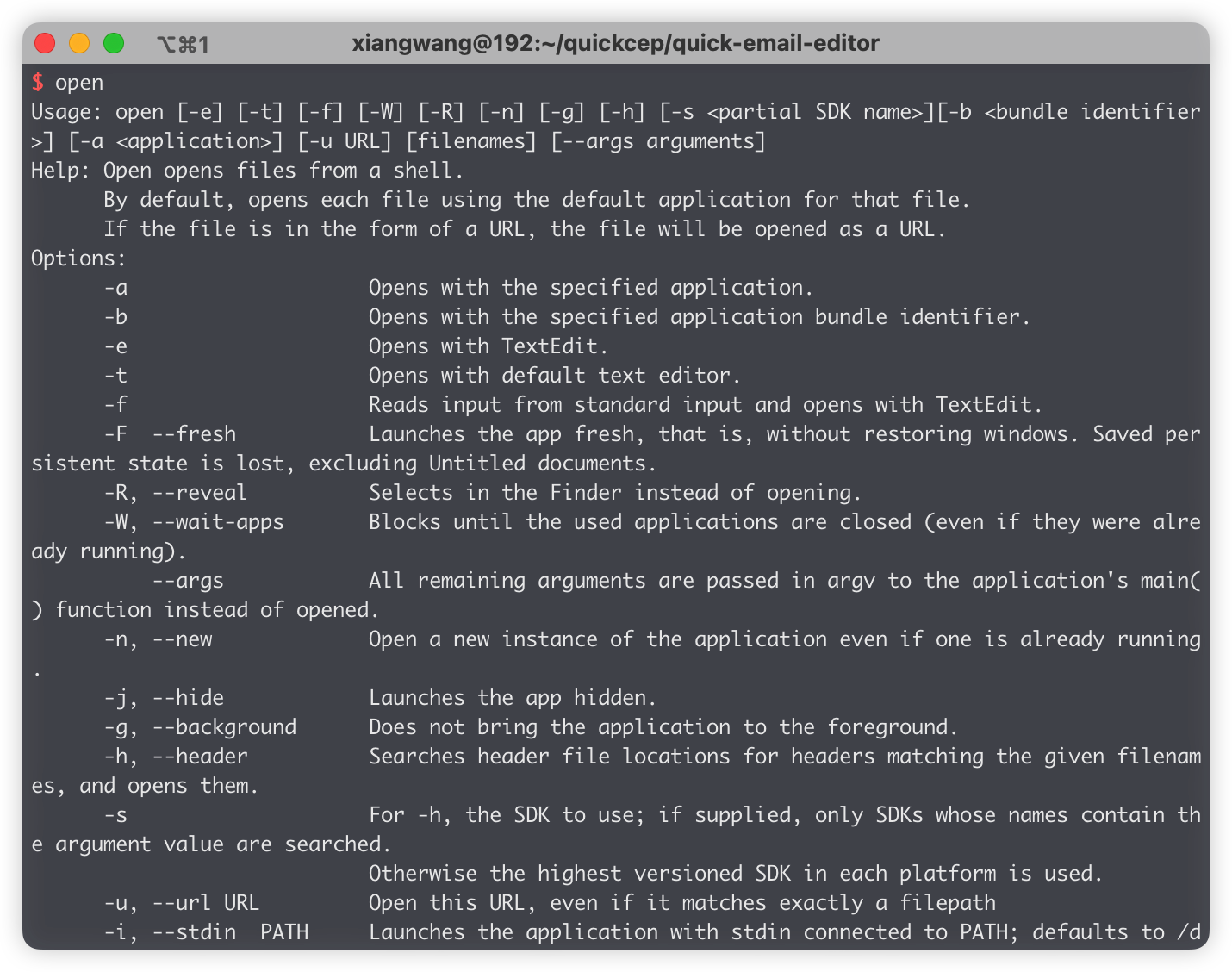Click the 'If the file is in the form' line
Image resolution: width=1232 pixels, height=972 pixels.
(x=525, y=229)
